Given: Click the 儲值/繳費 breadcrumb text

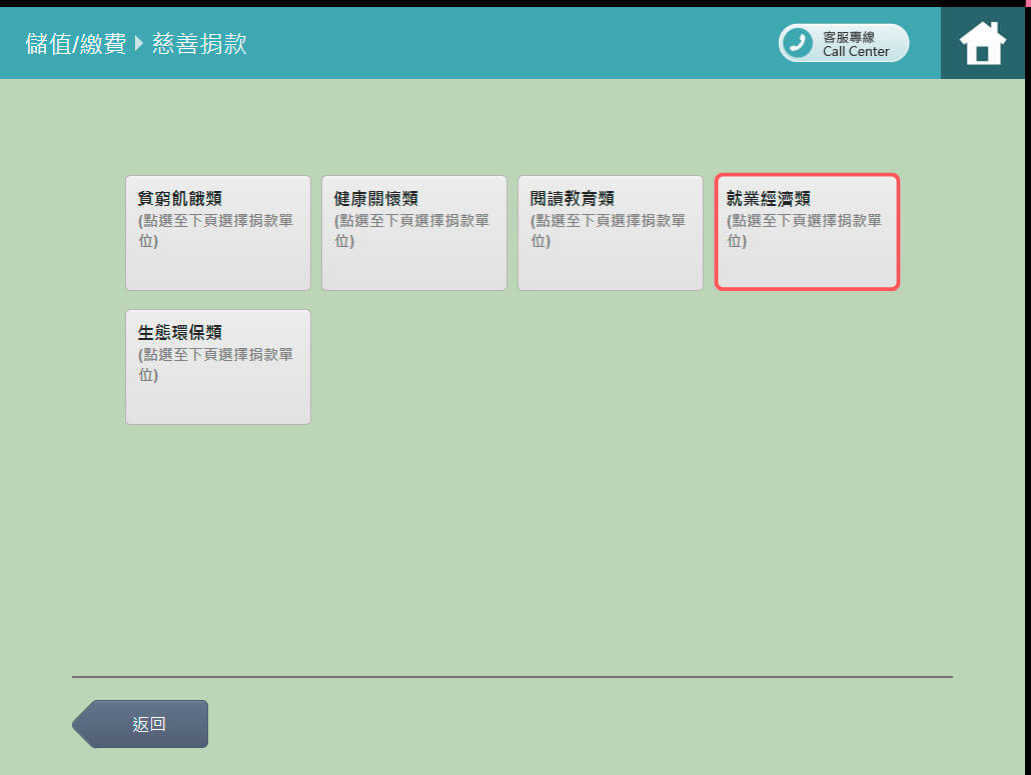Looking at the screenshot, I should click(76, 44).
